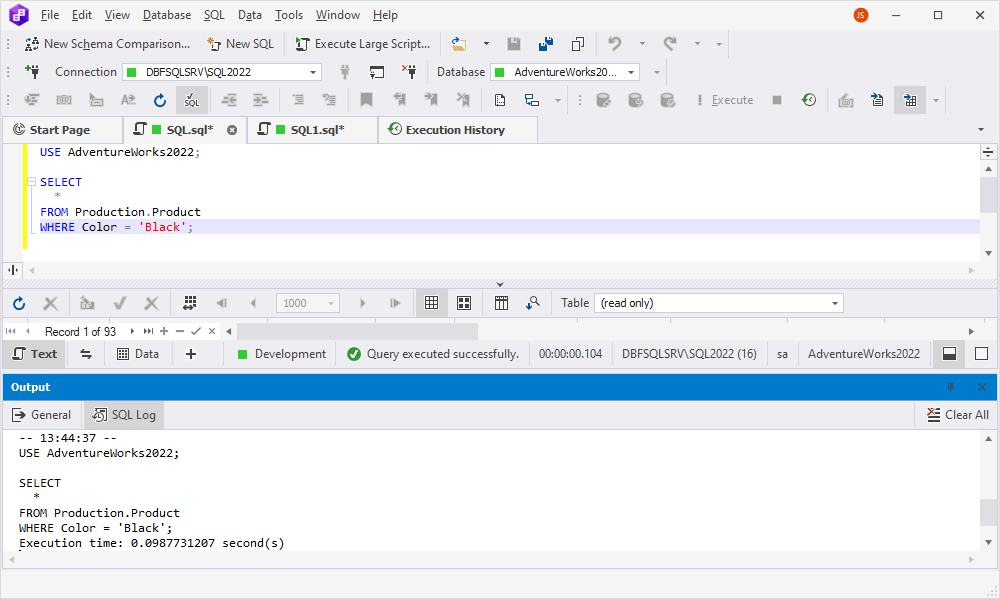Click the Refresh icon in SQL toolbar
The width and height of the screenshot is (1000, 599).
coord(160,100)
